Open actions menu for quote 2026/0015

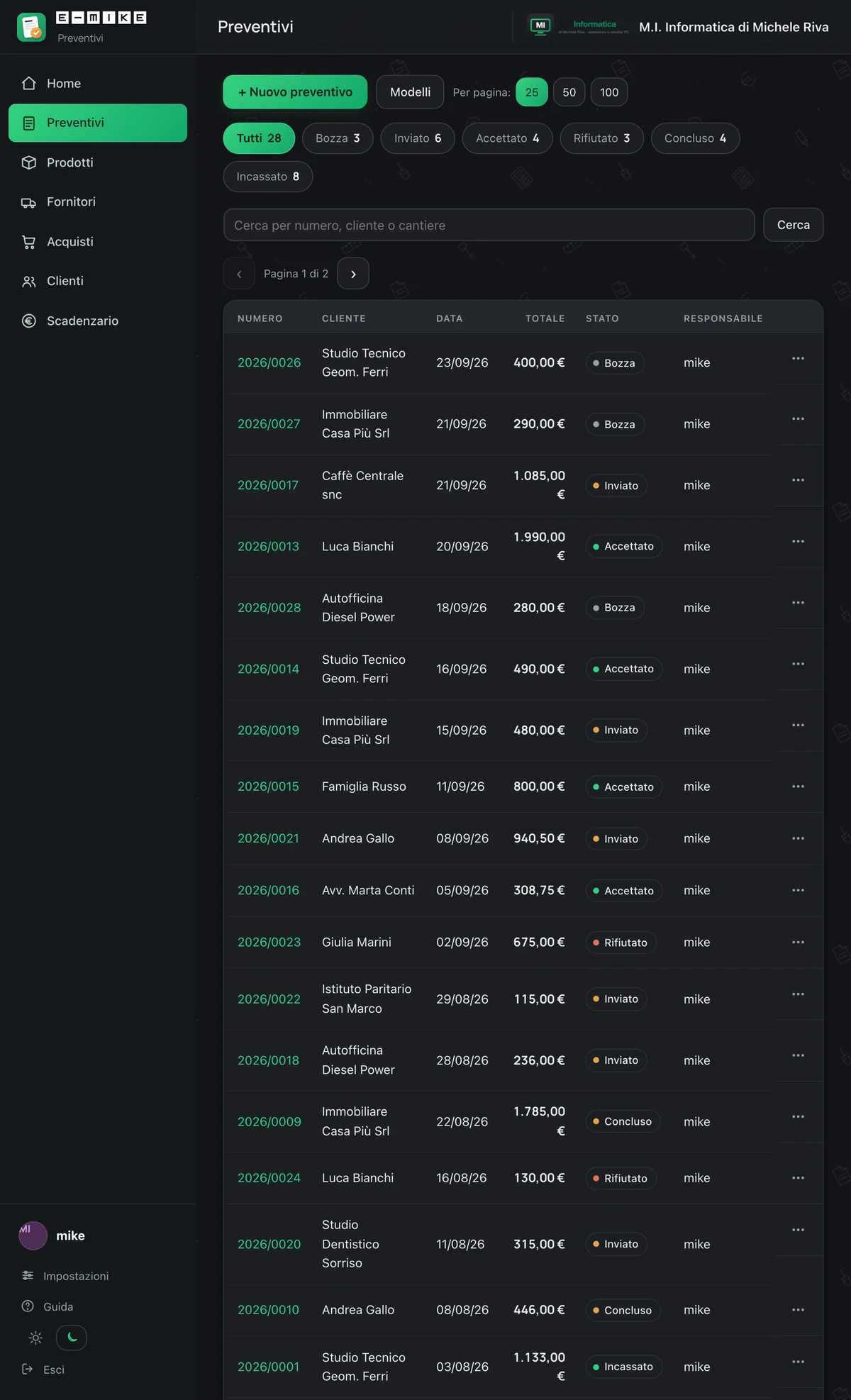(x=798, y=787)
